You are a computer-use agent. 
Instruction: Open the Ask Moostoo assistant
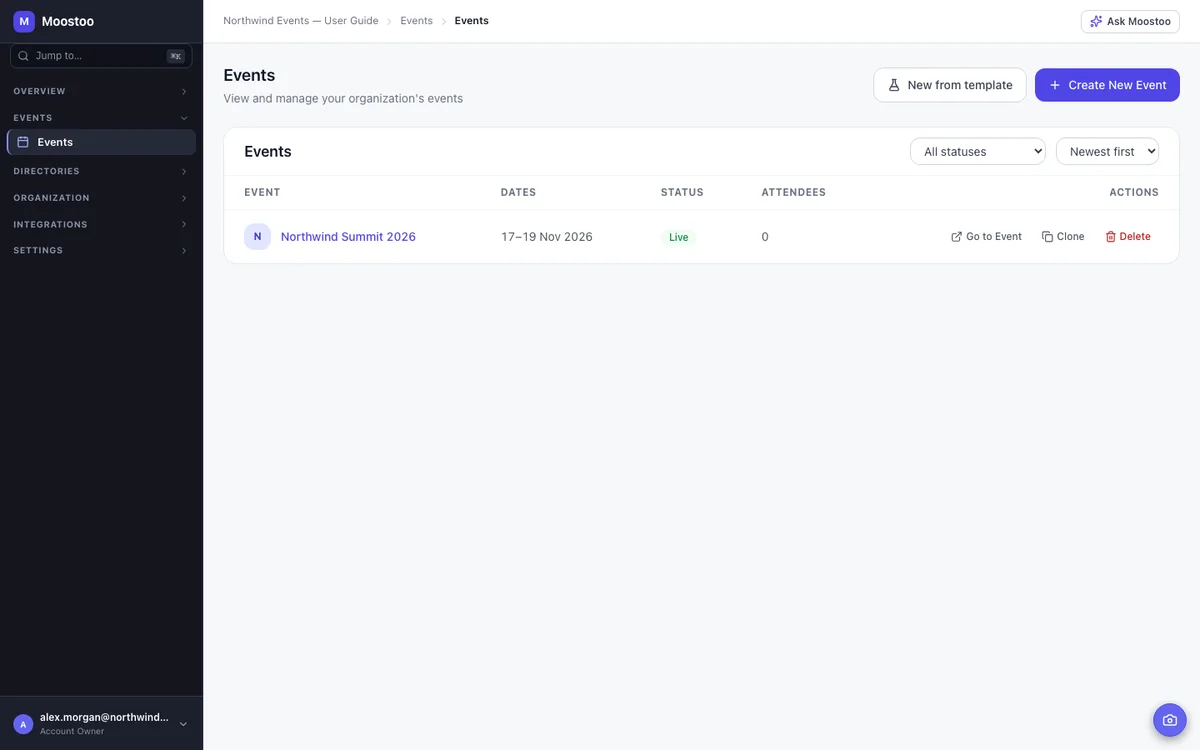pyautogui.click(x=1130, y=21)
